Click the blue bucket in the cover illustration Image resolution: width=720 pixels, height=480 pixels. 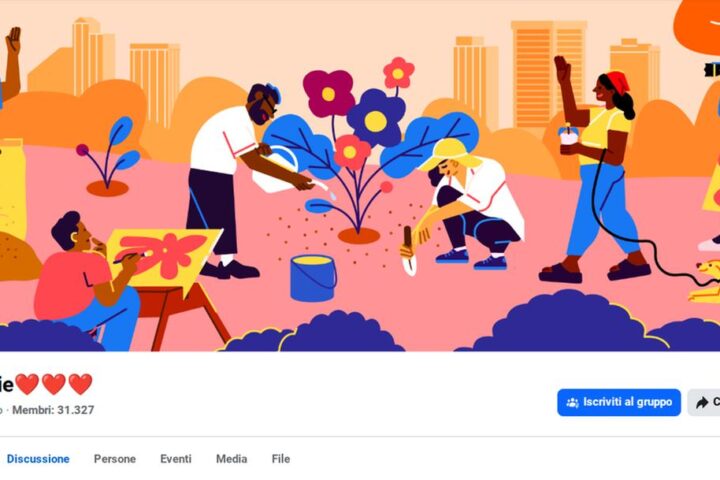click(313, 278)
